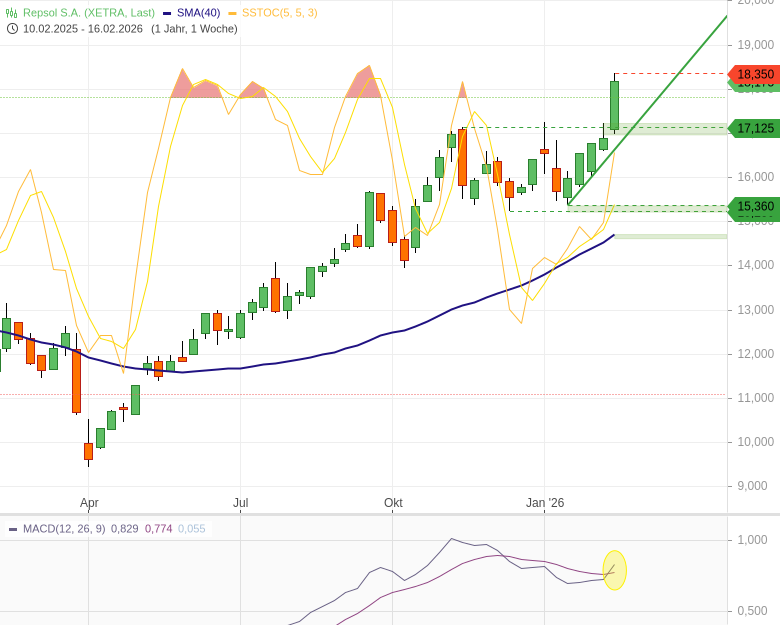Click the dark blue SMA(40) legend marker
The image size is (780, 625).
167,13
